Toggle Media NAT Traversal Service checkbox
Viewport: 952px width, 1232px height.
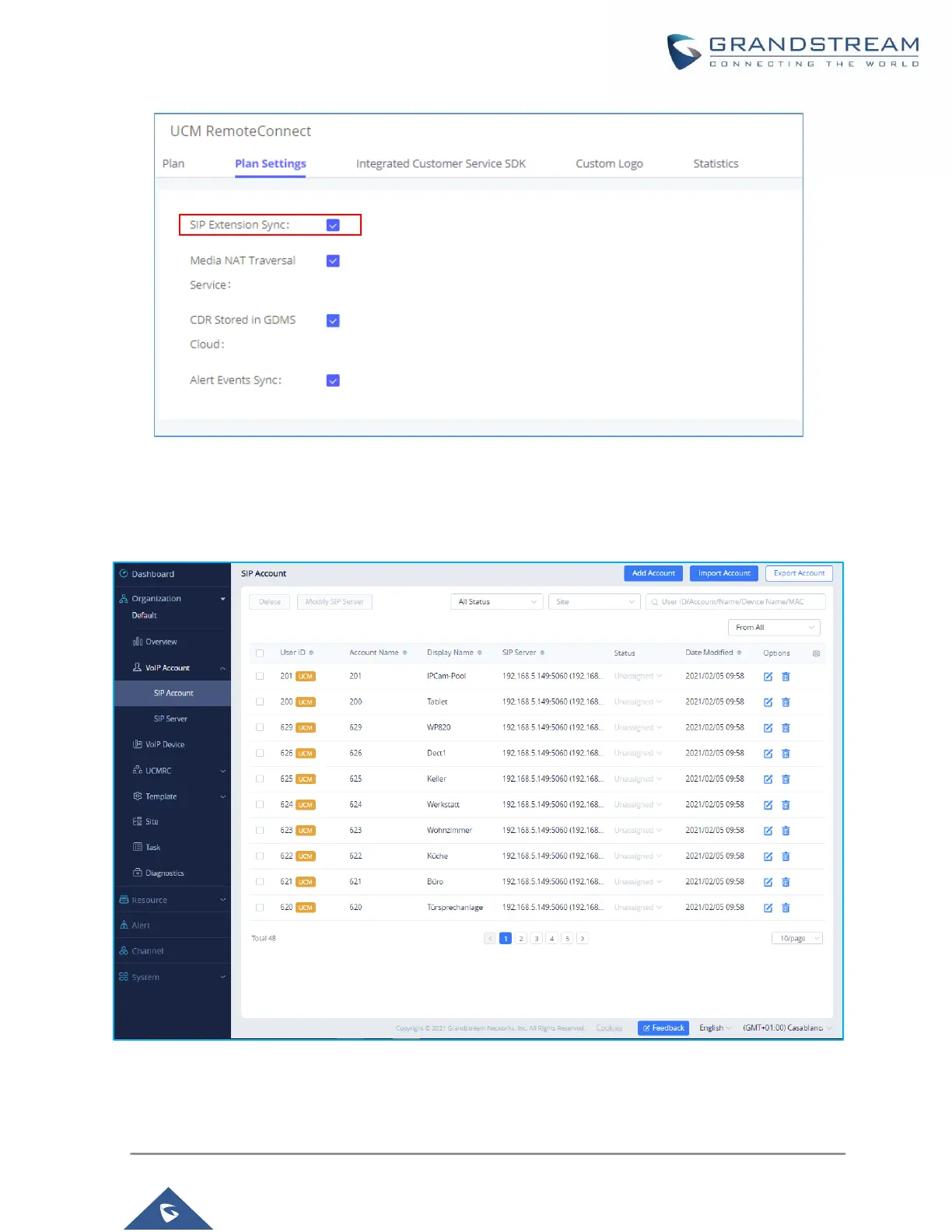point(333,261)
